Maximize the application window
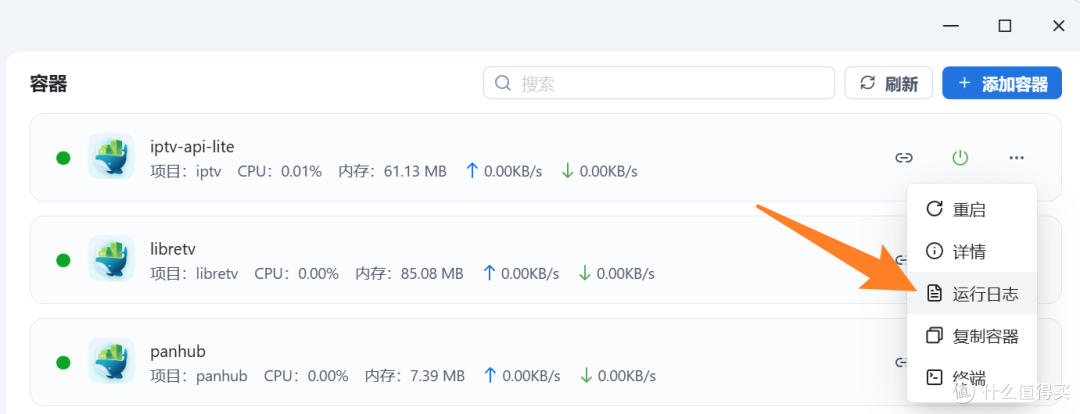The width and height of the screenshot is (1080, 414). (x=1005, y=25)
